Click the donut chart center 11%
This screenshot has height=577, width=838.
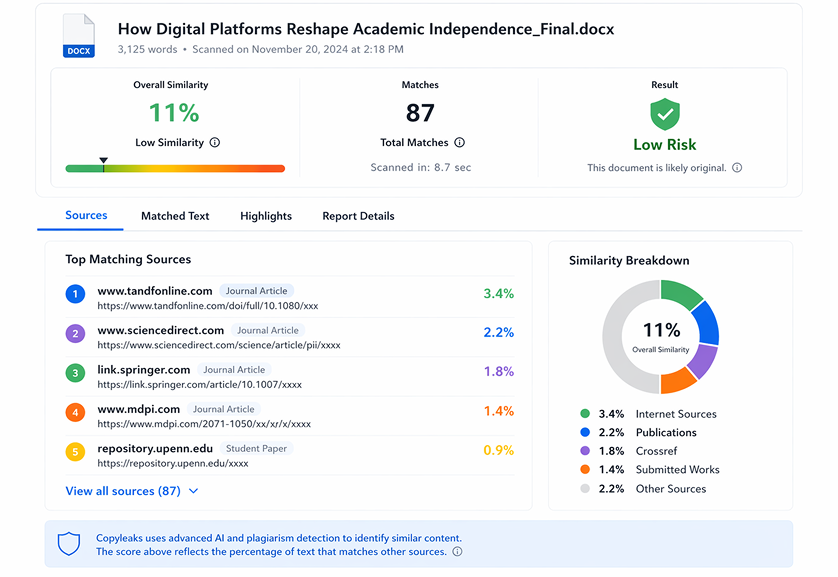point(660,334)
